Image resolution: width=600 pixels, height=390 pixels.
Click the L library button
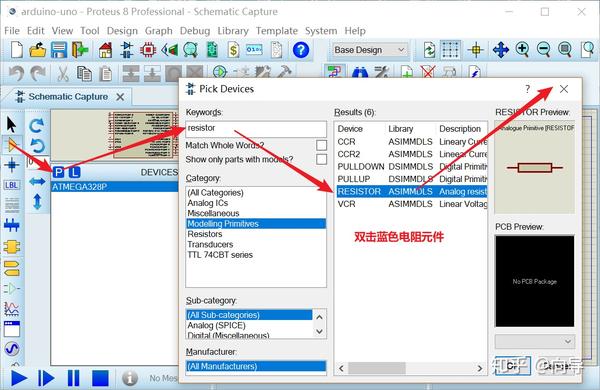(74, 172)
